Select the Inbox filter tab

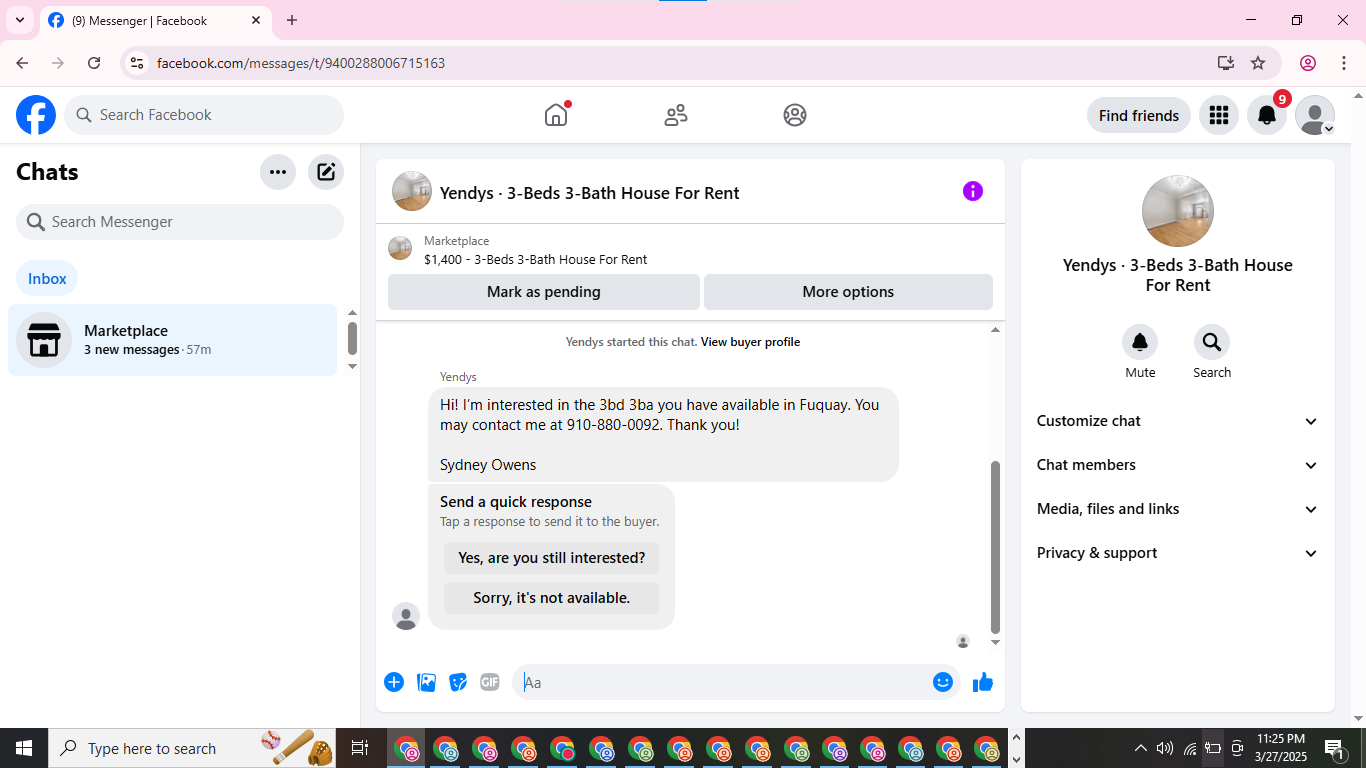coord(47,279)
